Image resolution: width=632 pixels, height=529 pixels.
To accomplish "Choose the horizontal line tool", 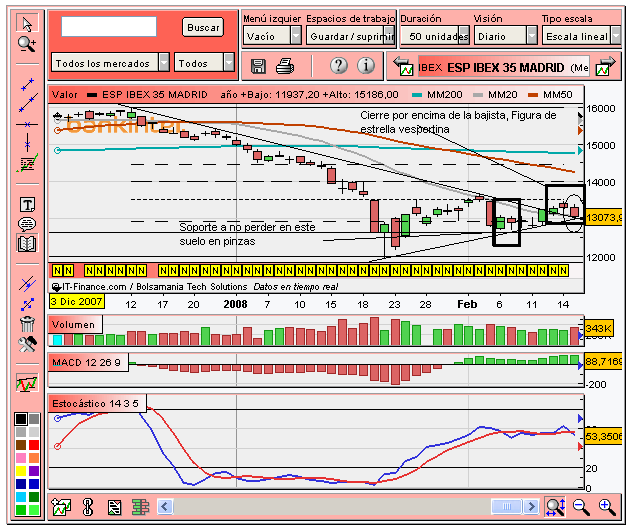I will tap(27, 124).
